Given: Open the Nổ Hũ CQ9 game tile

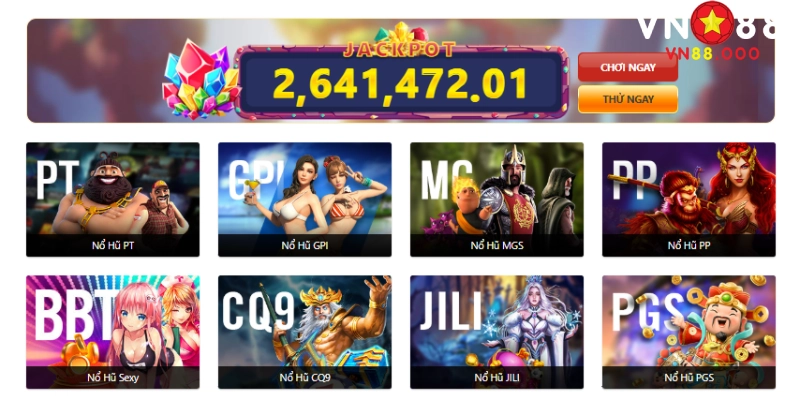Looking at the screenshot, I should click(x=305, y=332).
